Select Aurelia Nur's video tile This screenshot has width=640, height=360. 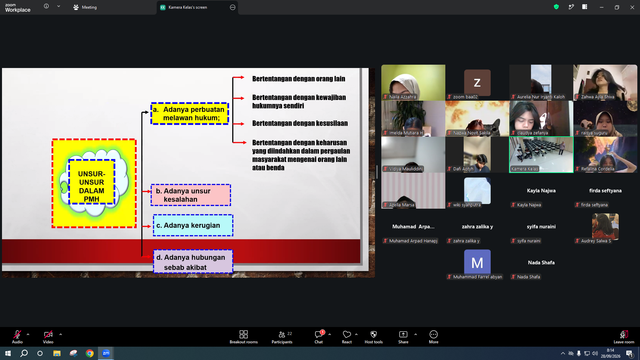click(x=541, y=82)
